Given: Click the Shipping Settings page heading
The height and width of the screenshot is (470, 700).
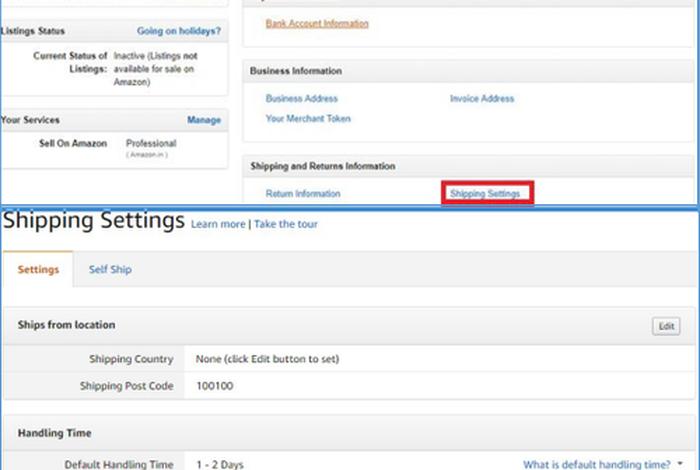Looking at the screenshot, I should pos(94,220).
